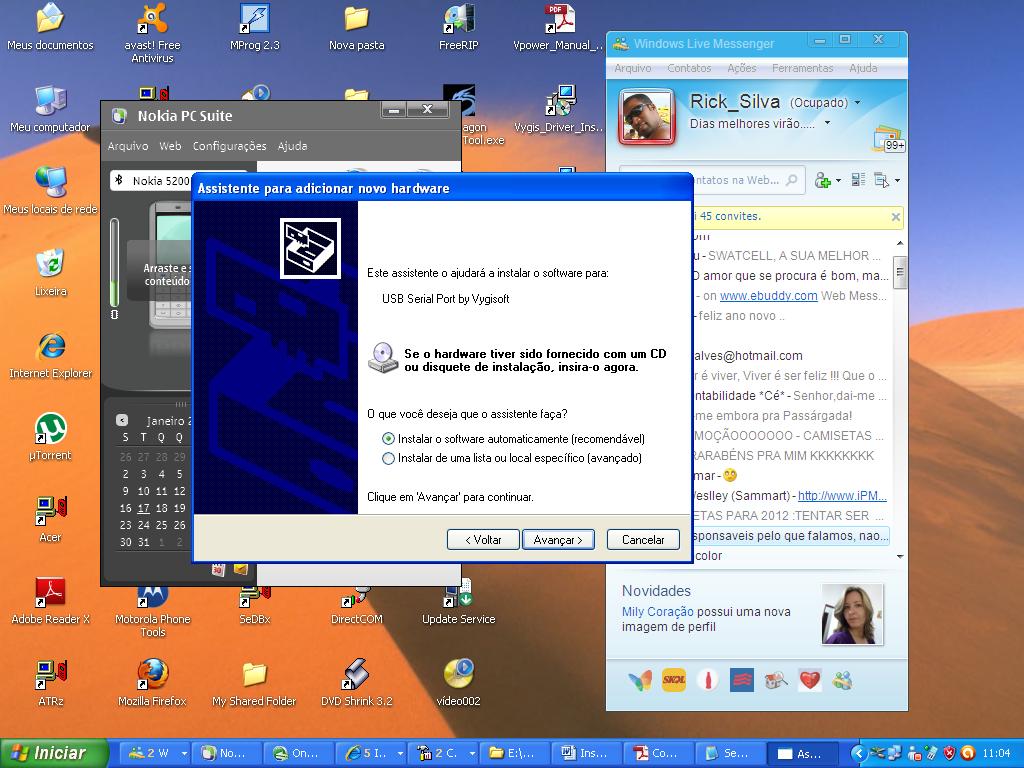Click the calendar icon at Nokia PC Suite bottom
This screenshot has height=768, width=1024.
218,569
